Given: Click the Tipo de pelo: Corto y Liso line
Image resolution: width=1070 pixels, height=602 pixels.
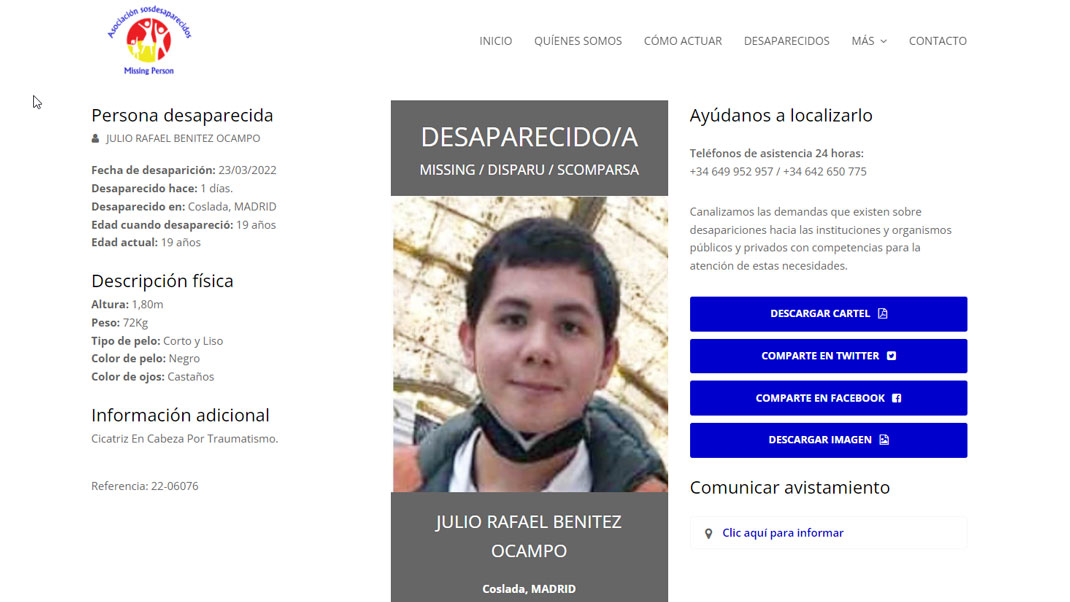Looking at the screenshot, I should point(157,341).
